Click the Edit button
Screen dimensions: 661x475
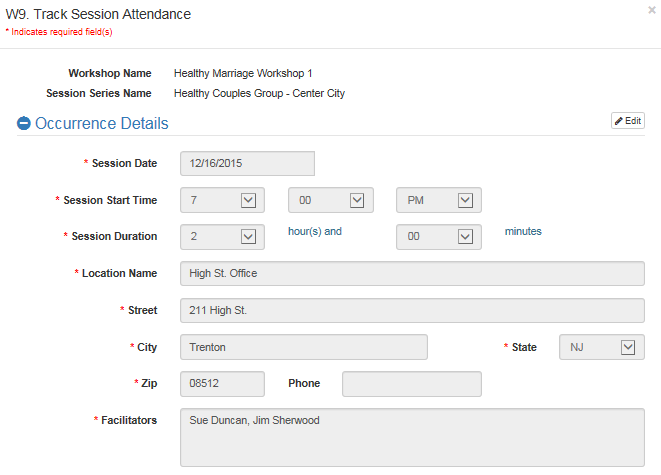coord(628,121)
